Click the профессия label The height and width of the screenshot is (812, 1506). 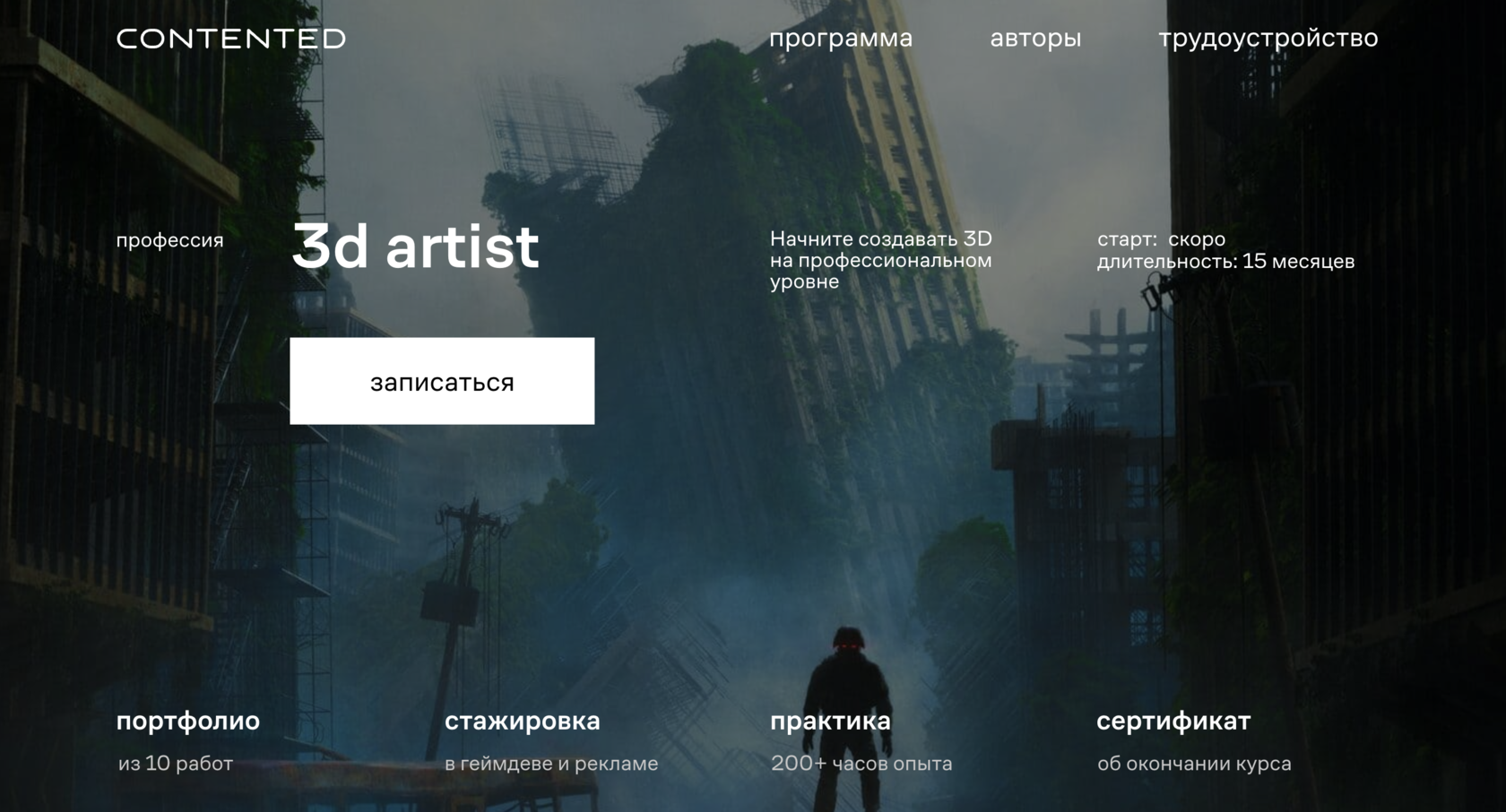click(169, 240)
